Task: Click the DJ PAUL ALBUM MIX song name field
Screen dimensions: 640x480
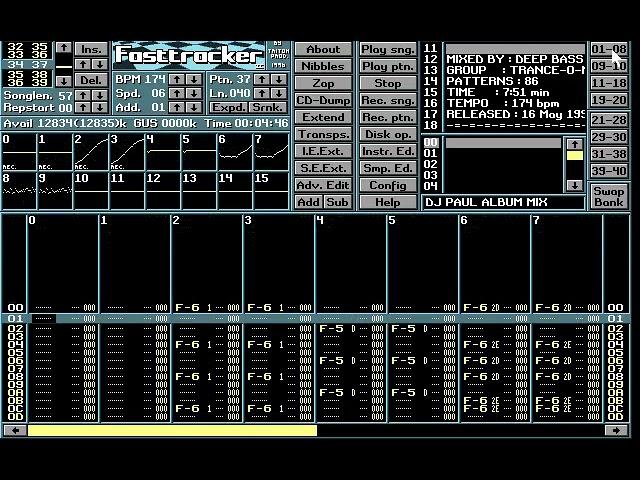Action: point(503,202)
